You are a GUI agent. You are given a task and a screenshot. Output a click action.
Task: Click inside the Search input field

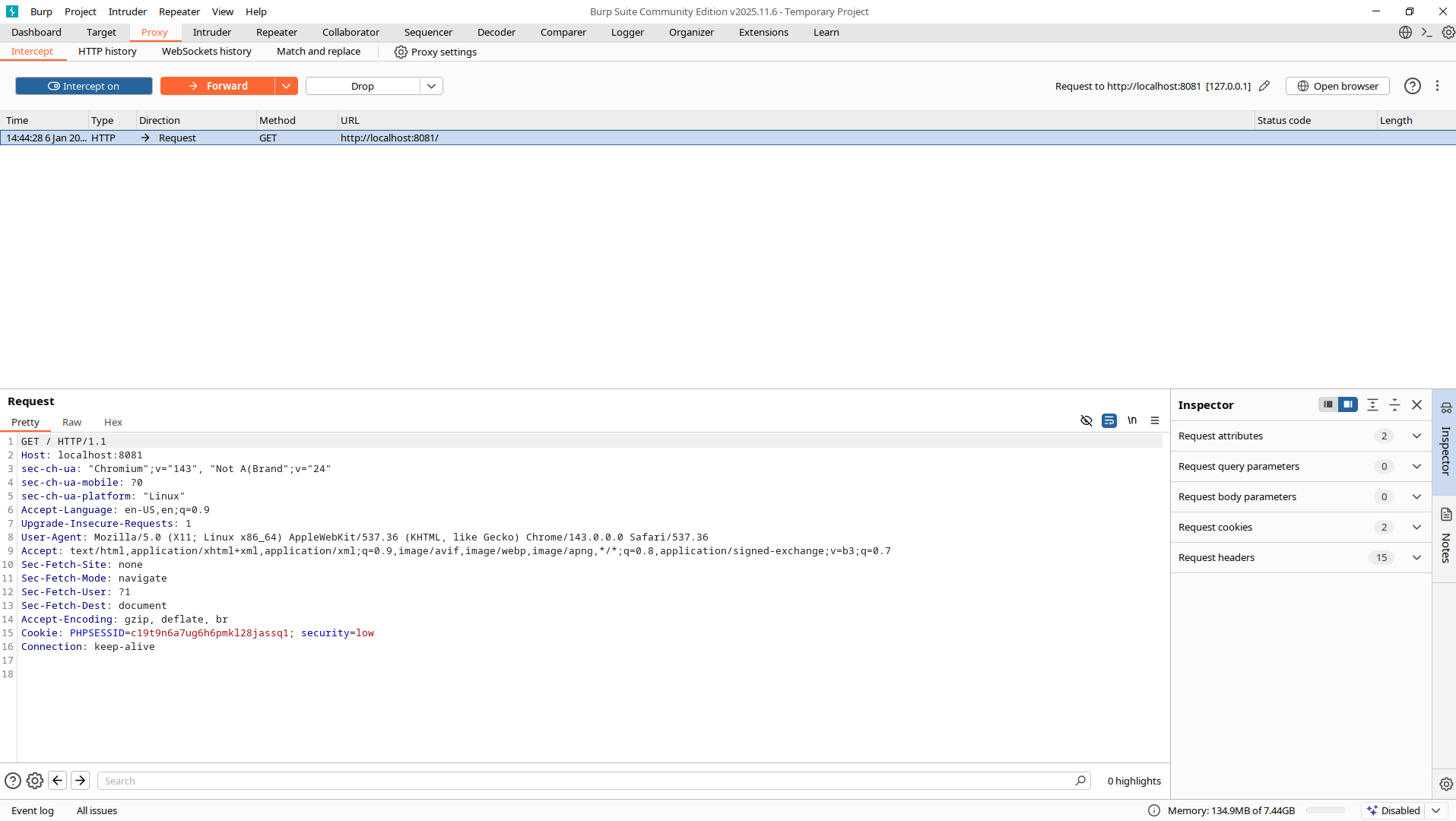(x=532, y=781)
